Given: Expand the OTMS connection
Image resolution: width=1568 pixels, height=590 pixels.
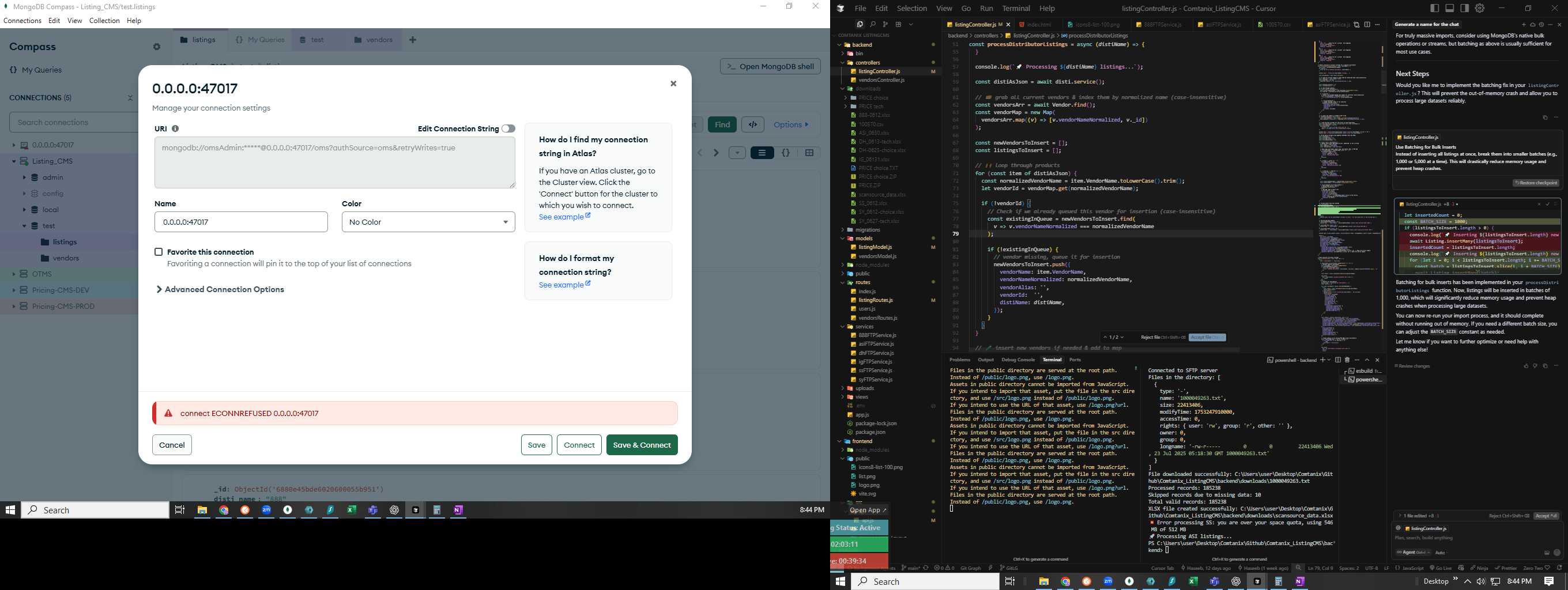Looking at the screenshot, I should pyautogui.click(x=13, y=274).
